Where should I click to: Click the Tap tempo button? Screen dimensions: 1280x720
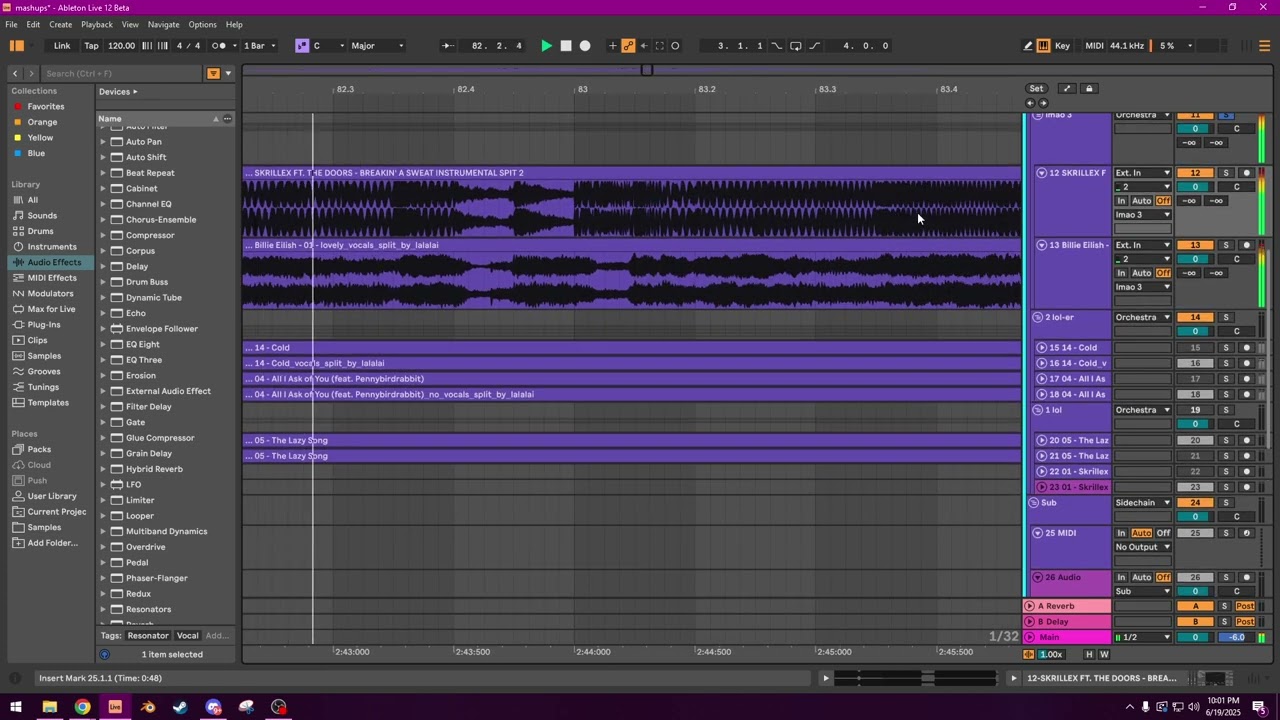[x=91, y=46]
